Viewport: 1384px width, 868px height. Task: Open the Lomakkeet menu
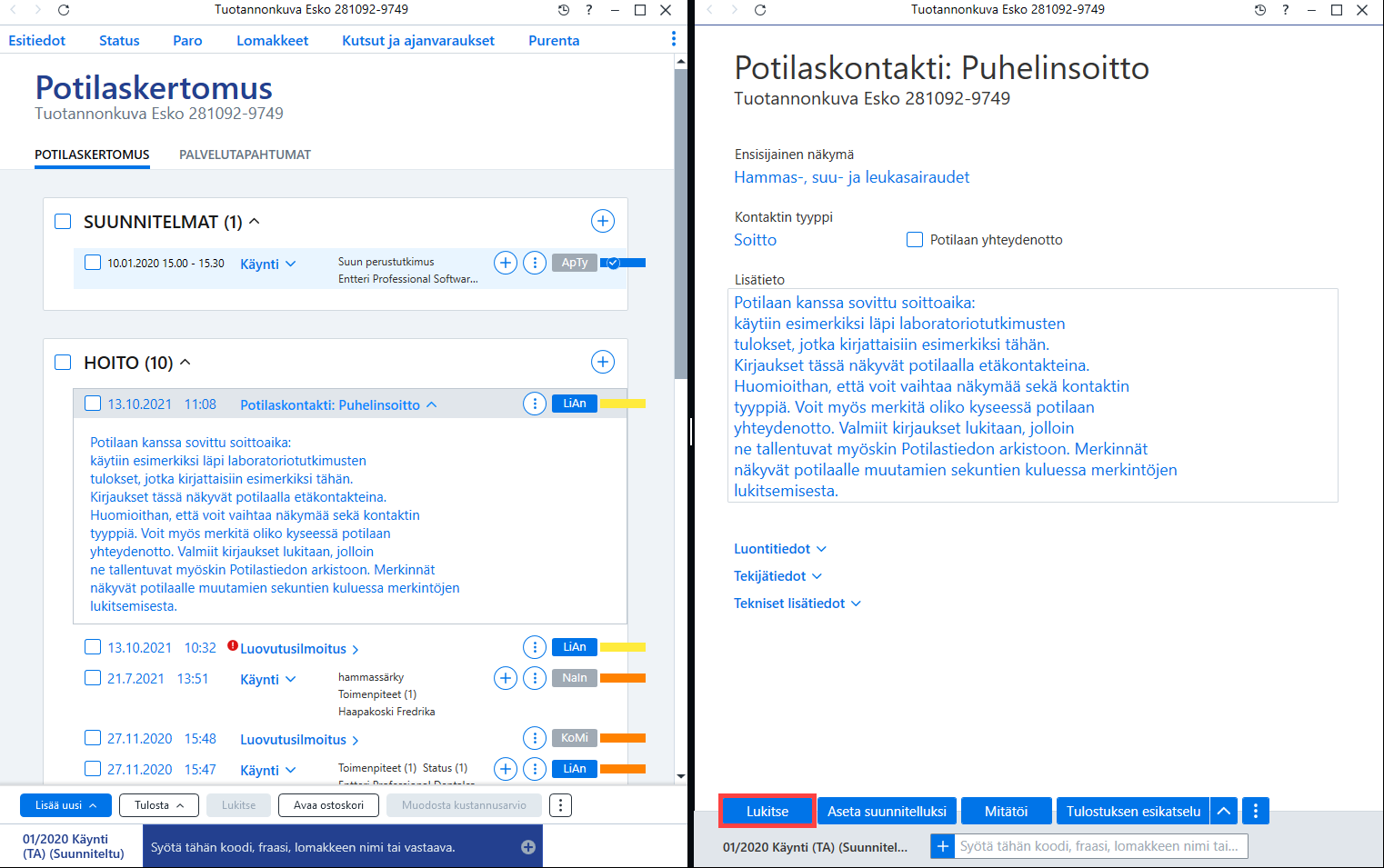click(x=272, y=41)
